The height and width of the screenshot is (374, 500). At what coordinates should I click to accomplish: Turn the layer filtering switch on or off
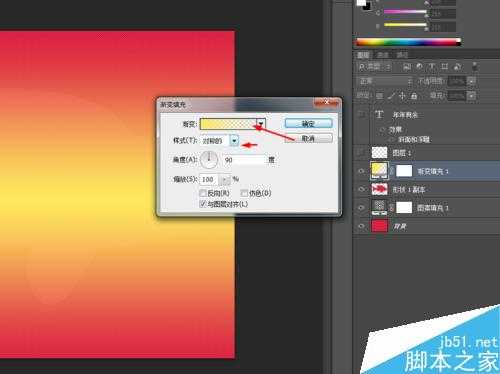coord(475,67)
